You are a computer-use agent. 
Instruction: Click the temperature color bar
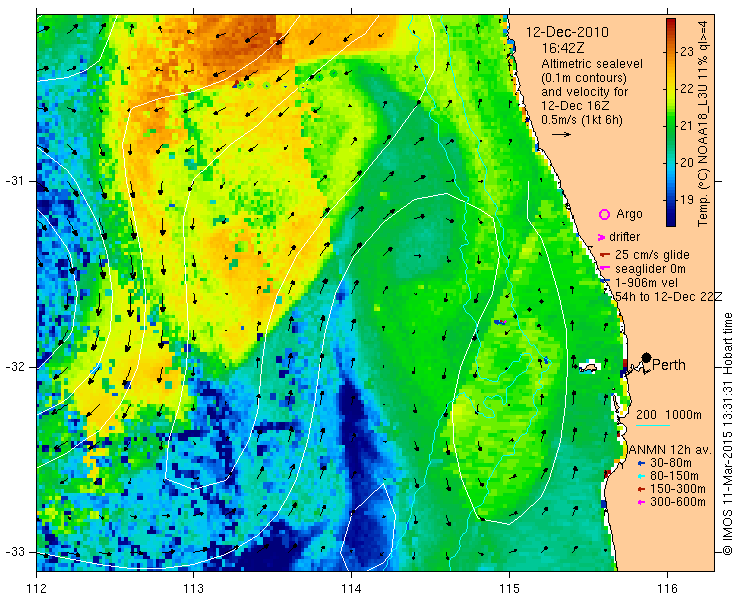click(671, 122)
